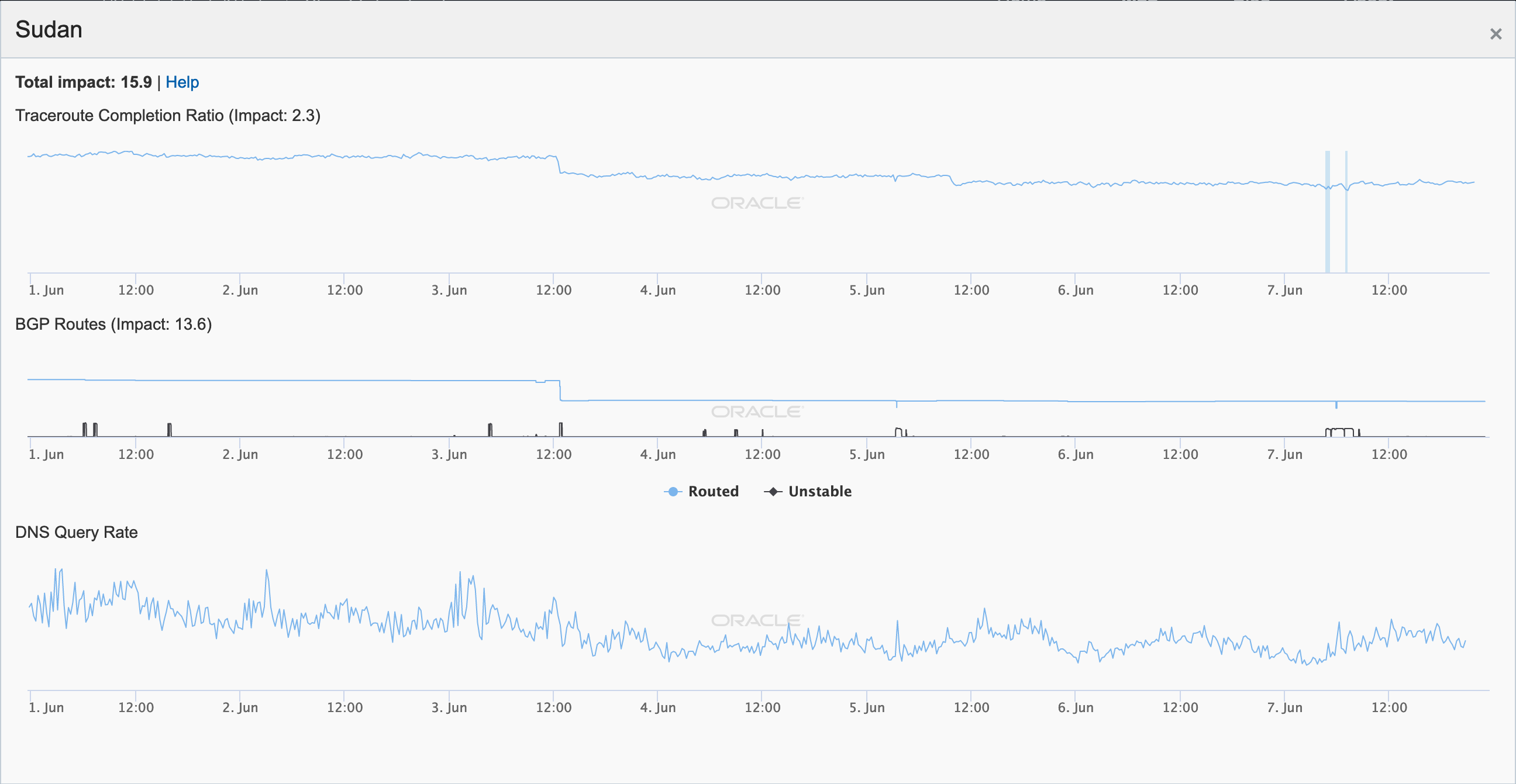Image resolution: width=1516 pixels, height=784 pixels.
Task: Click the 4. Jun label on the Traceroute axis
Action: [x=658, y=290]
